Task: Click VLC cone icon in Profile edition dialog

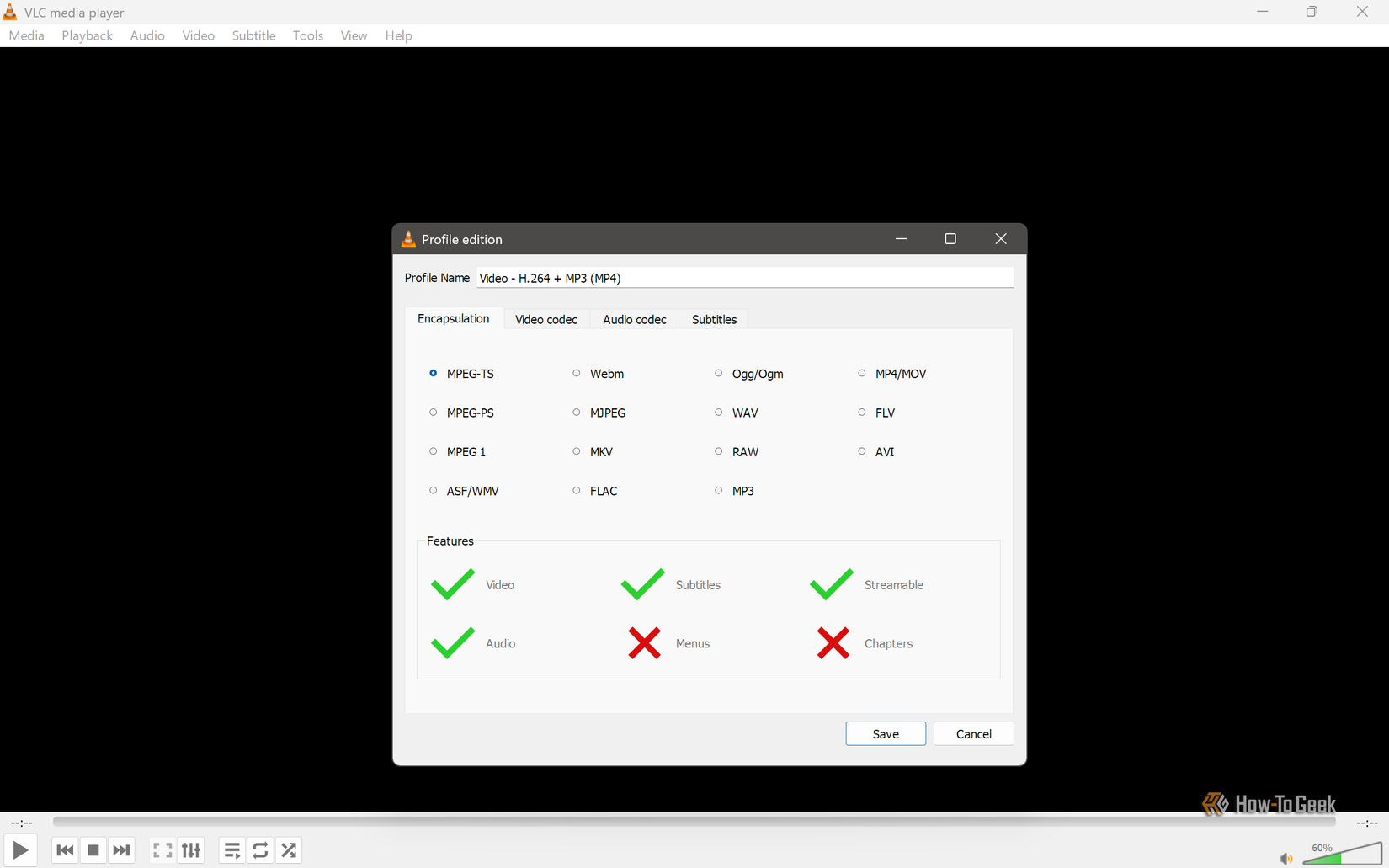Action: coord(408,239)
